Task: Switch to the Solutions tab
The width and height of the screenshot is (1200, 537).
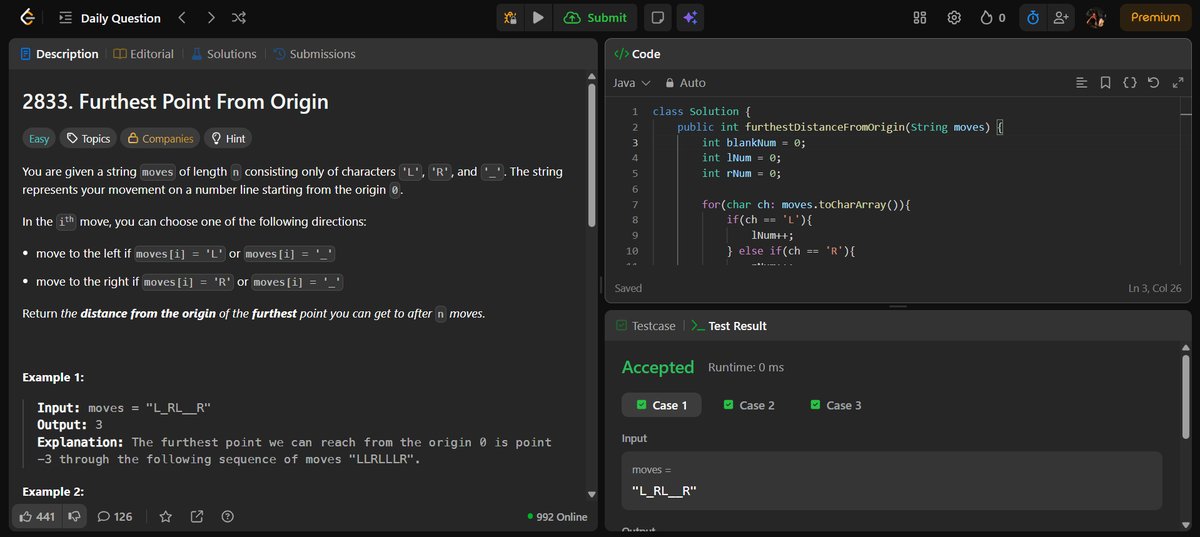Action: point(224,54)
